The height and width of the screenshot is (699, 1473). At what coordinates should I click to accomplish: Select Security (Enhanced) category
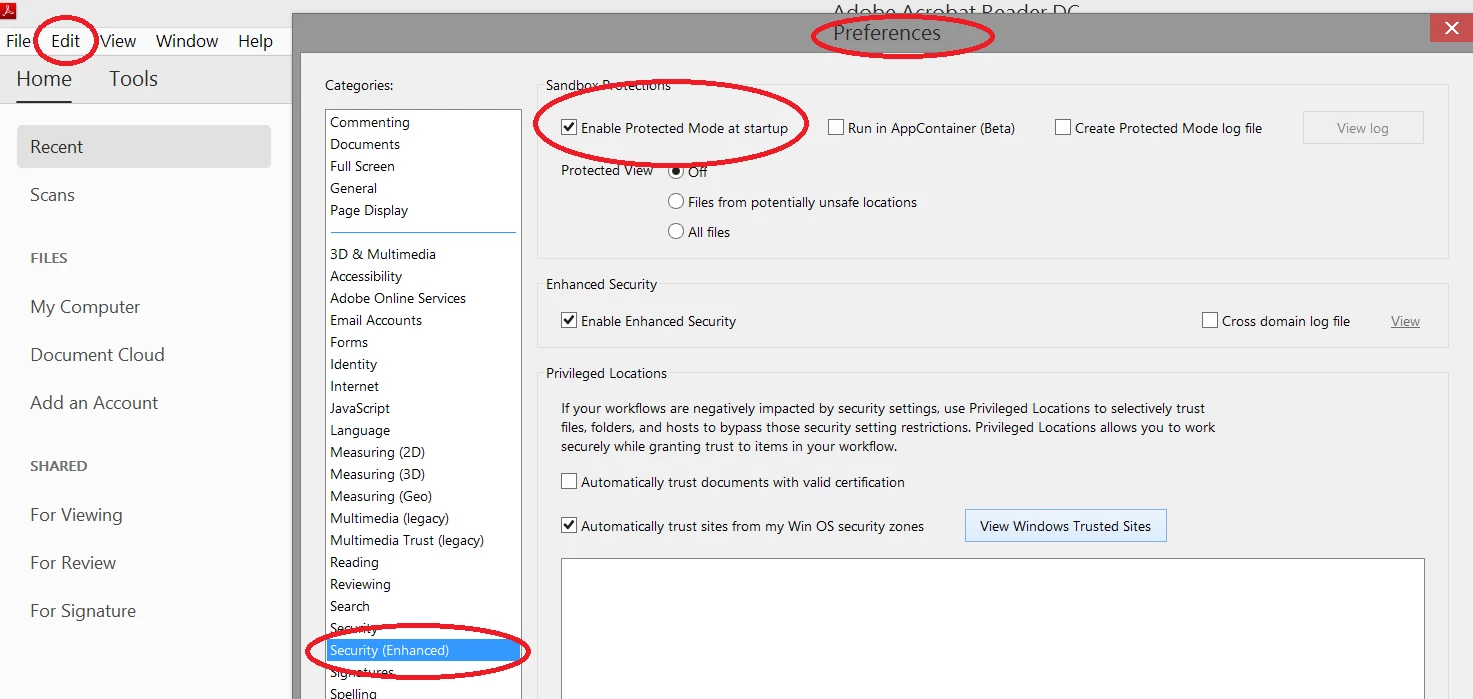coord(424,650)
